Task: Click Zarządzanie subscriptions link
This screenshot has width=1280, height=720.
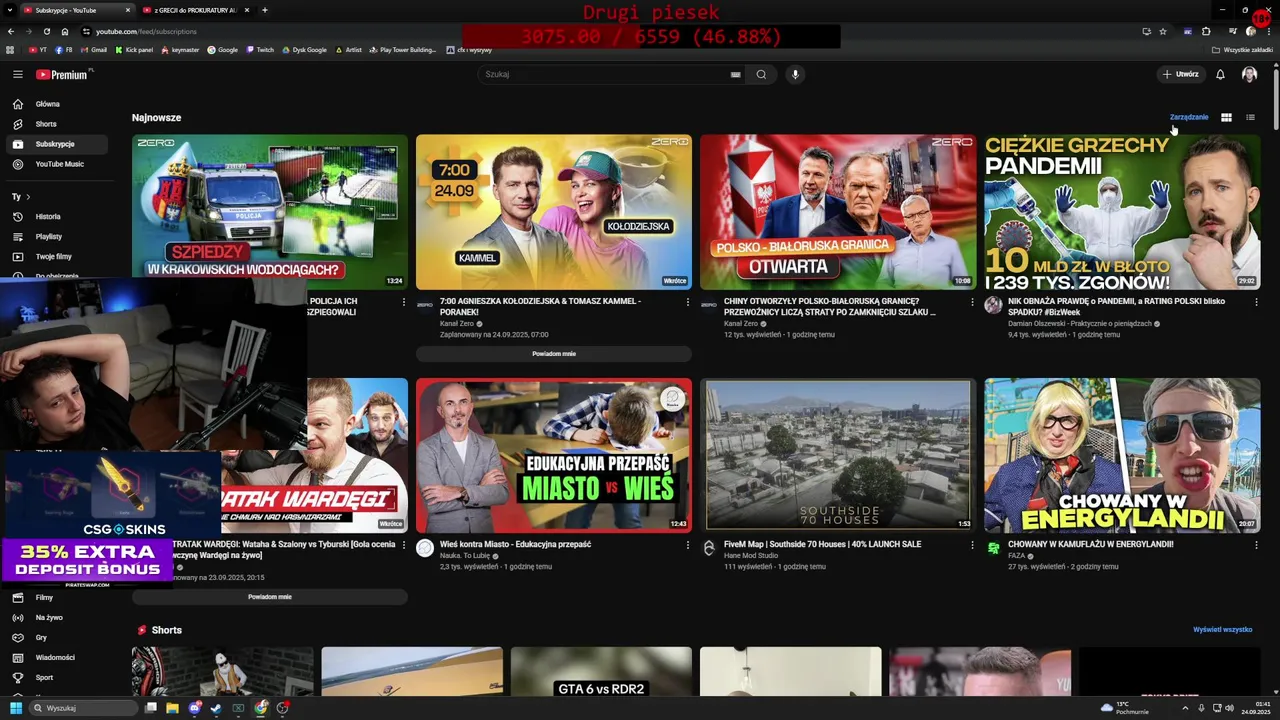Action: 1189,117
